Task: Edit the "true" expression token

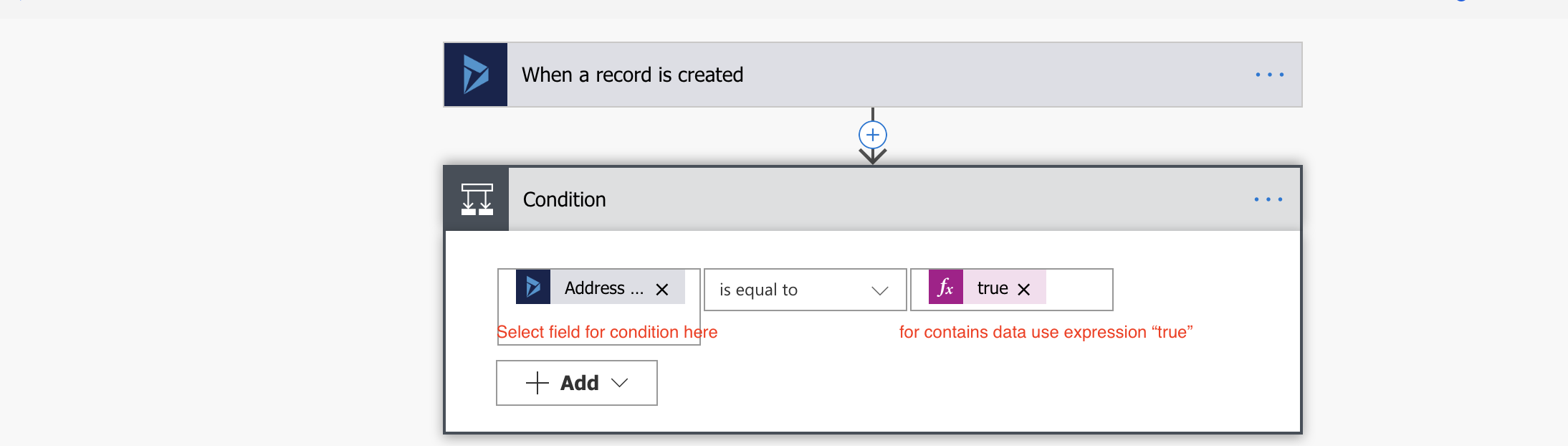Action: pos(992,288)
